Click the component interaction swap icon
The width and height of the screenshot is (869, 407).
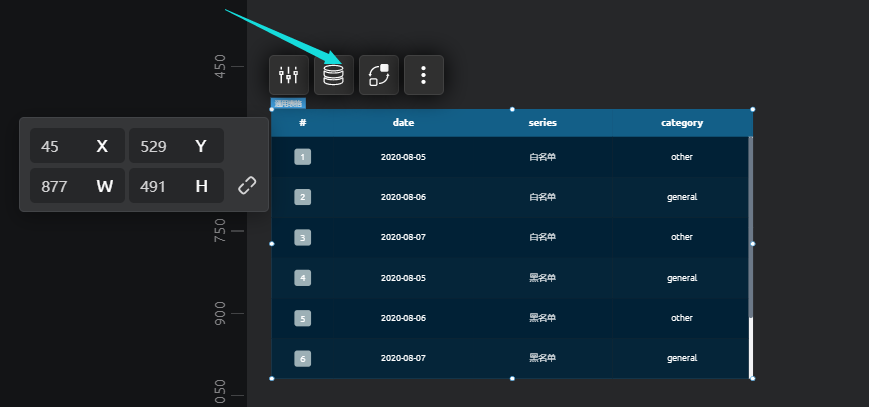coord(379,75)
